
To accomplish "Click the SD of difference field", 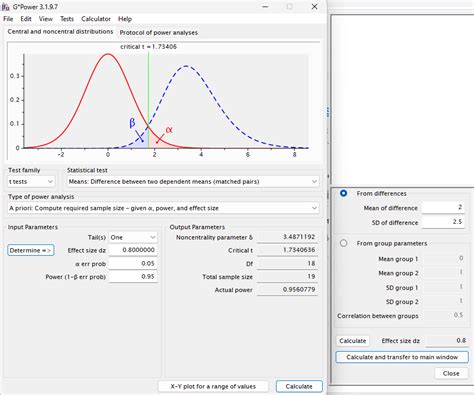I will [x=443, y=222].
